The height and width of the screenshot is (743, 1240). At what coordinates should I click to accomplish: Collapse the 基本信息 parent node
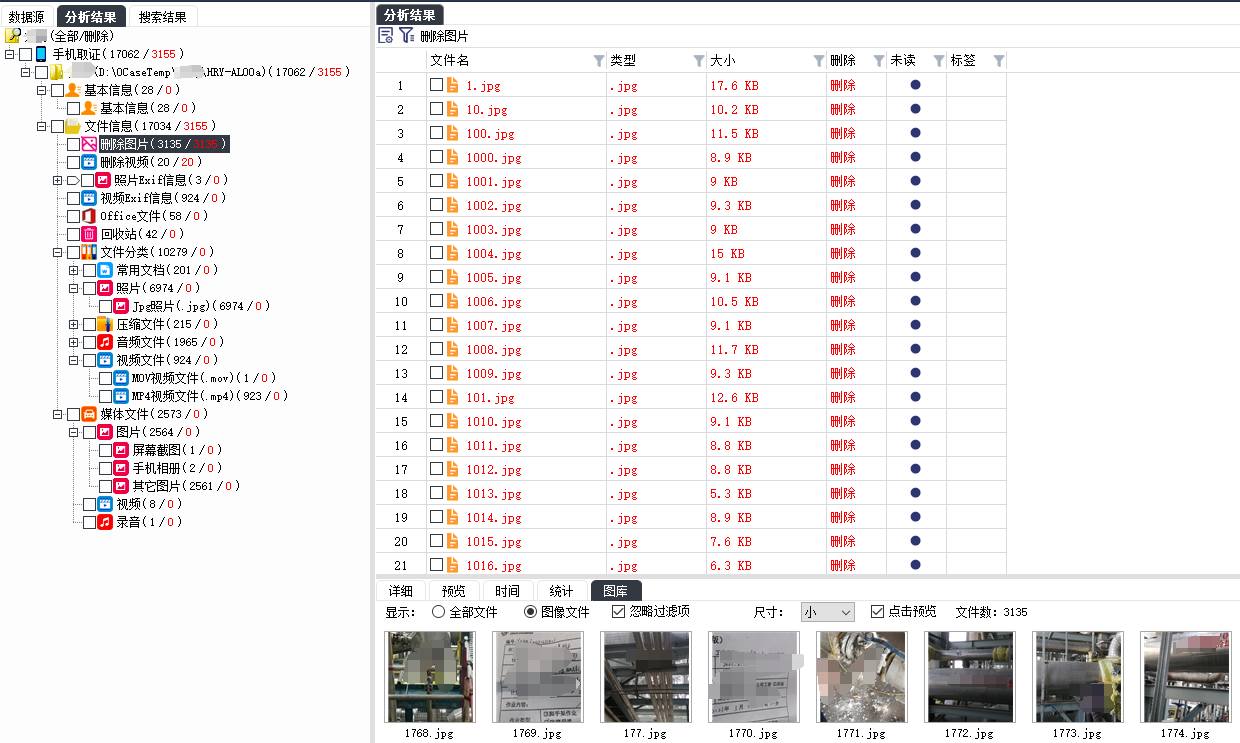click(x=42, y=90)
